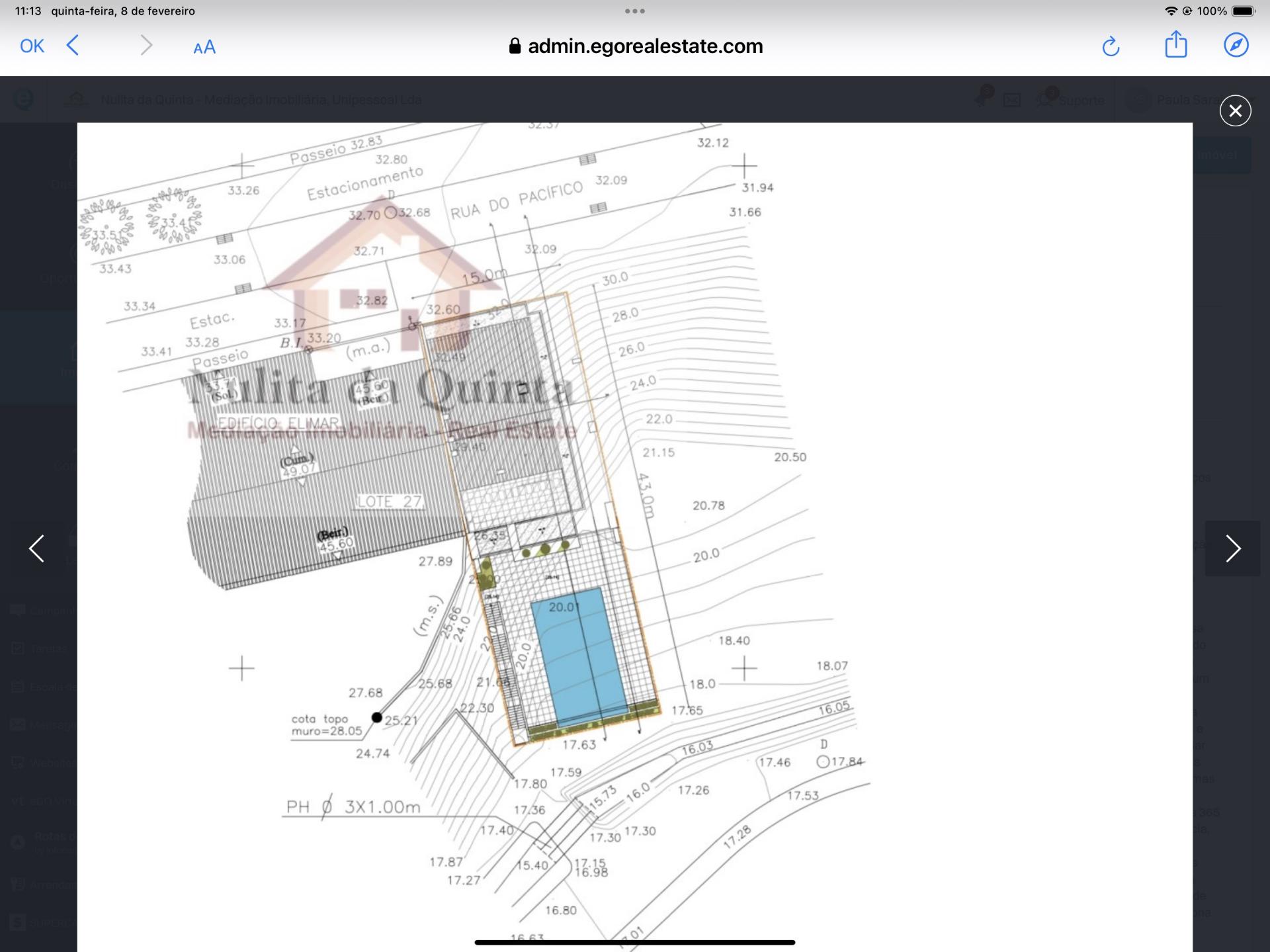
Task: Open the three-dot multitasking menu
Action: tap(634, 11)
